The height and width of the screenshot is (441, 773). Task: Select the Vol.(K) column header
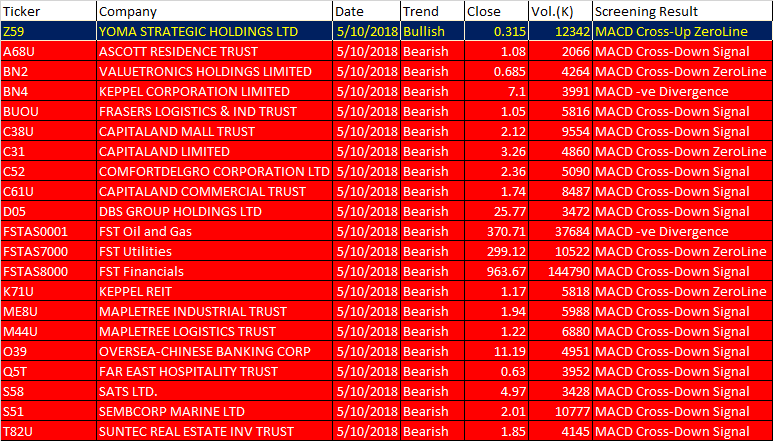click(561, 11)
